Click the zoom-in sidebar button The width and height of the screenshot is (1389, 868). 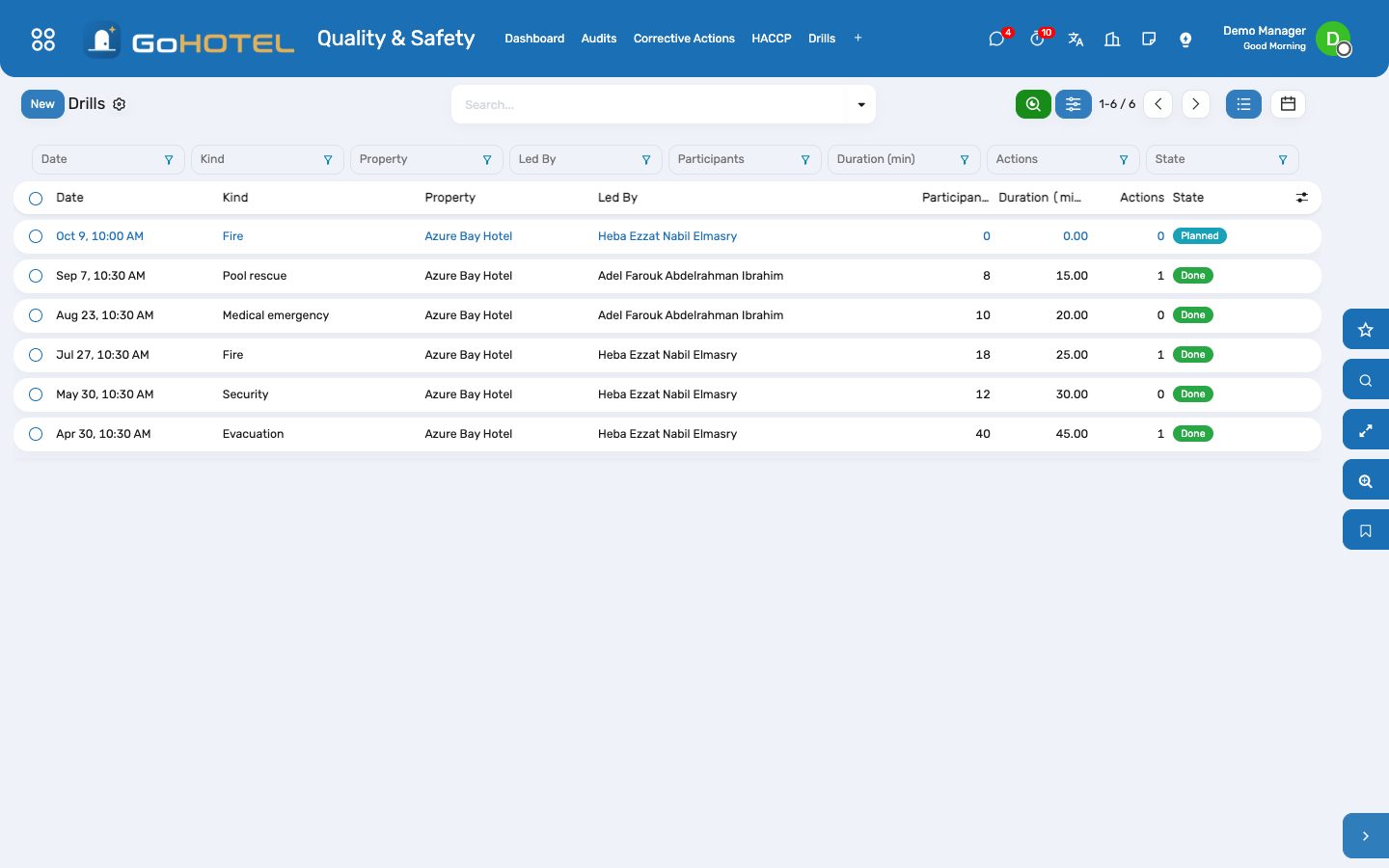click(x=1366, y=480)
